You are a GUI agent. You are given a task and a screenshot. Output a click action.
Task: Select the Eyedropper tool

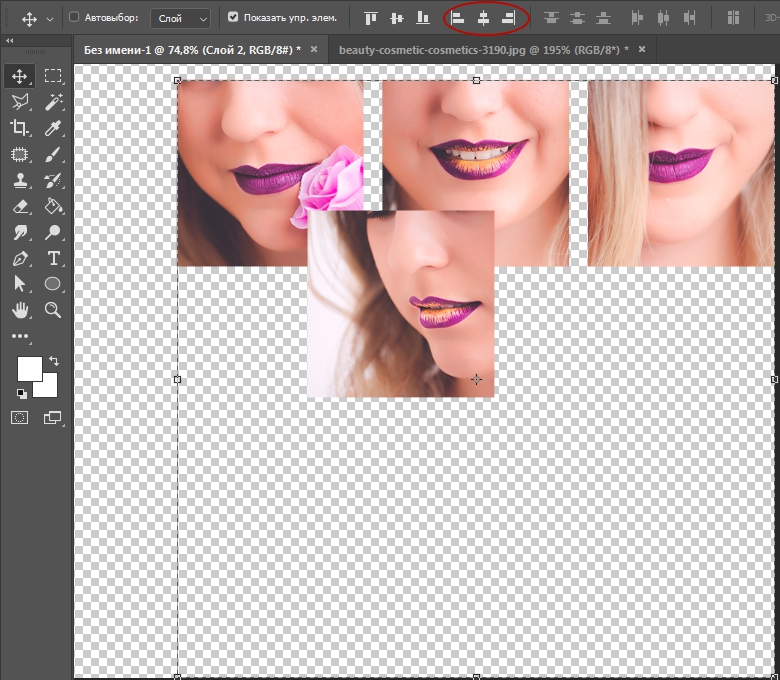53,128
